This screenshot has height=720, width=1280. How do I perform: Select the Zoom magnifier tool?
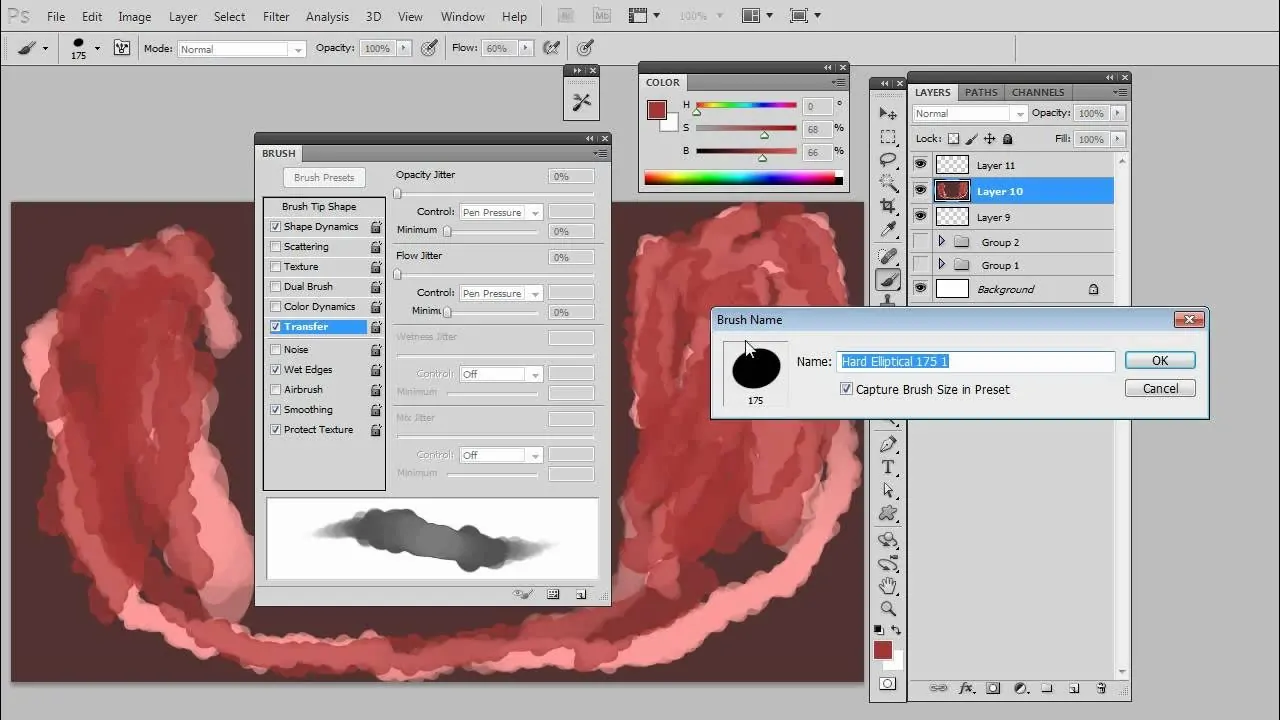888,609
